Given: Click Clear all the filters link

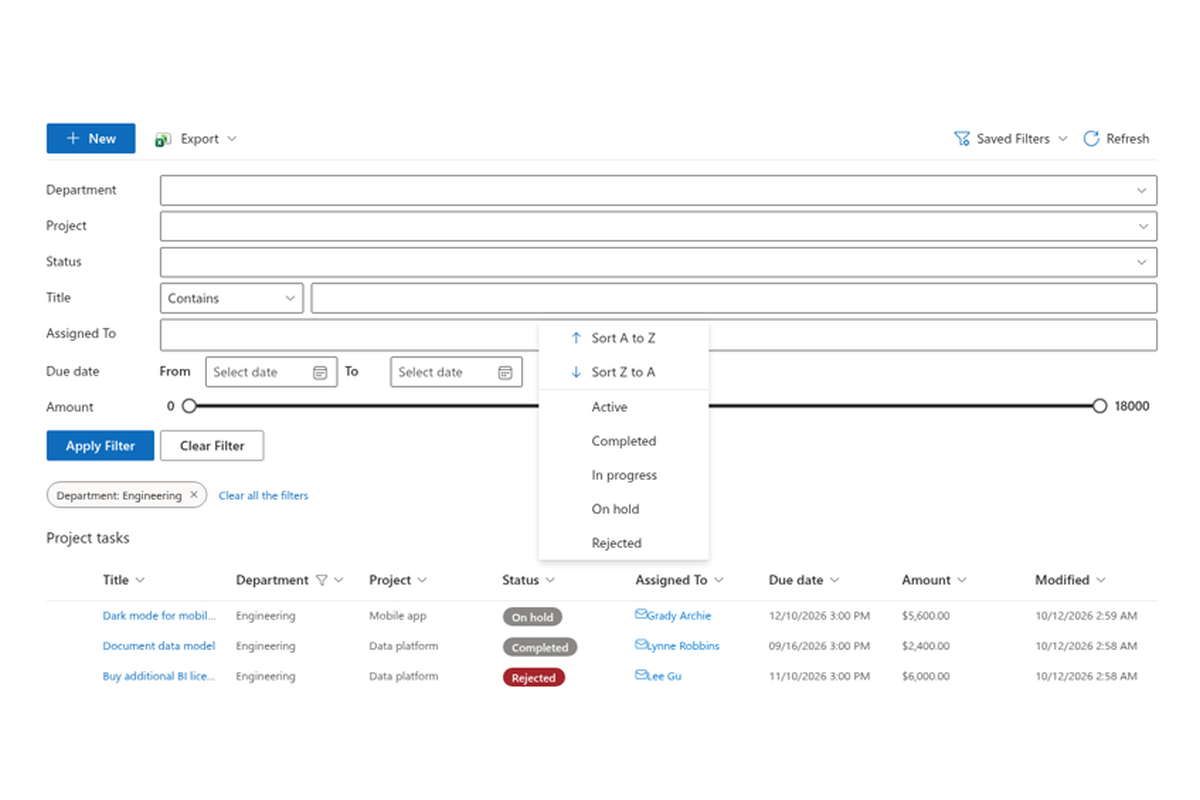Looking at the screenshot, I should [x=264, y=495].
